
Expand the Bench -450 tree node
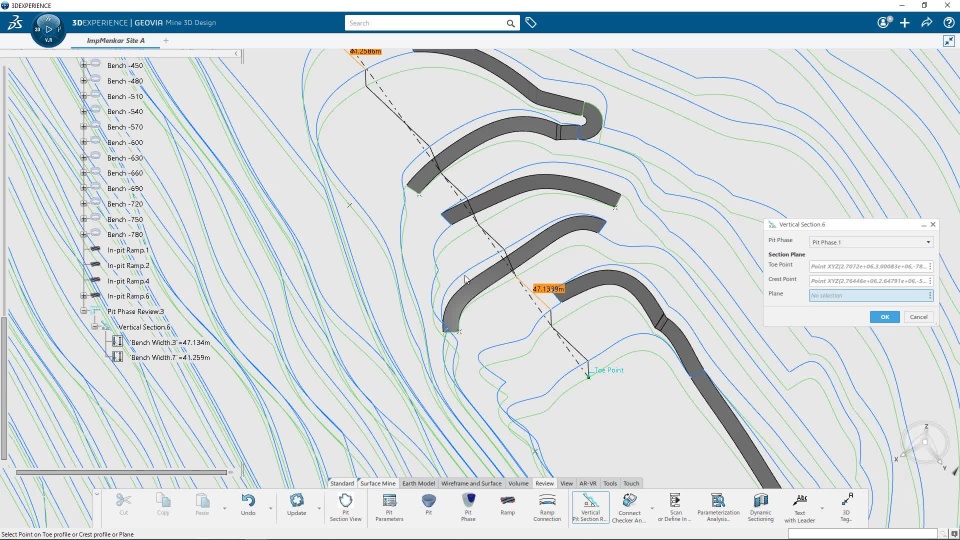(x=84, y=64)
